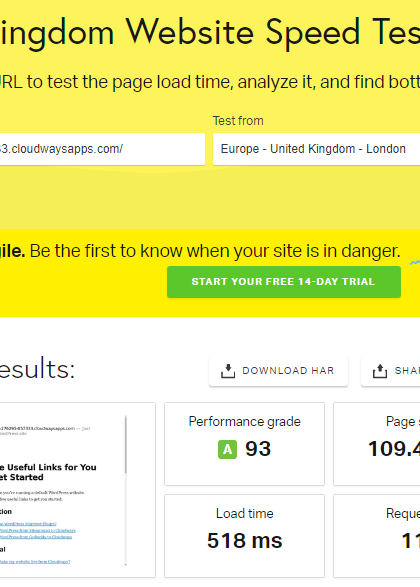Click the share upload icon
Screen dimensions: 420x587
pyautogui.click(x=380, y=371)
